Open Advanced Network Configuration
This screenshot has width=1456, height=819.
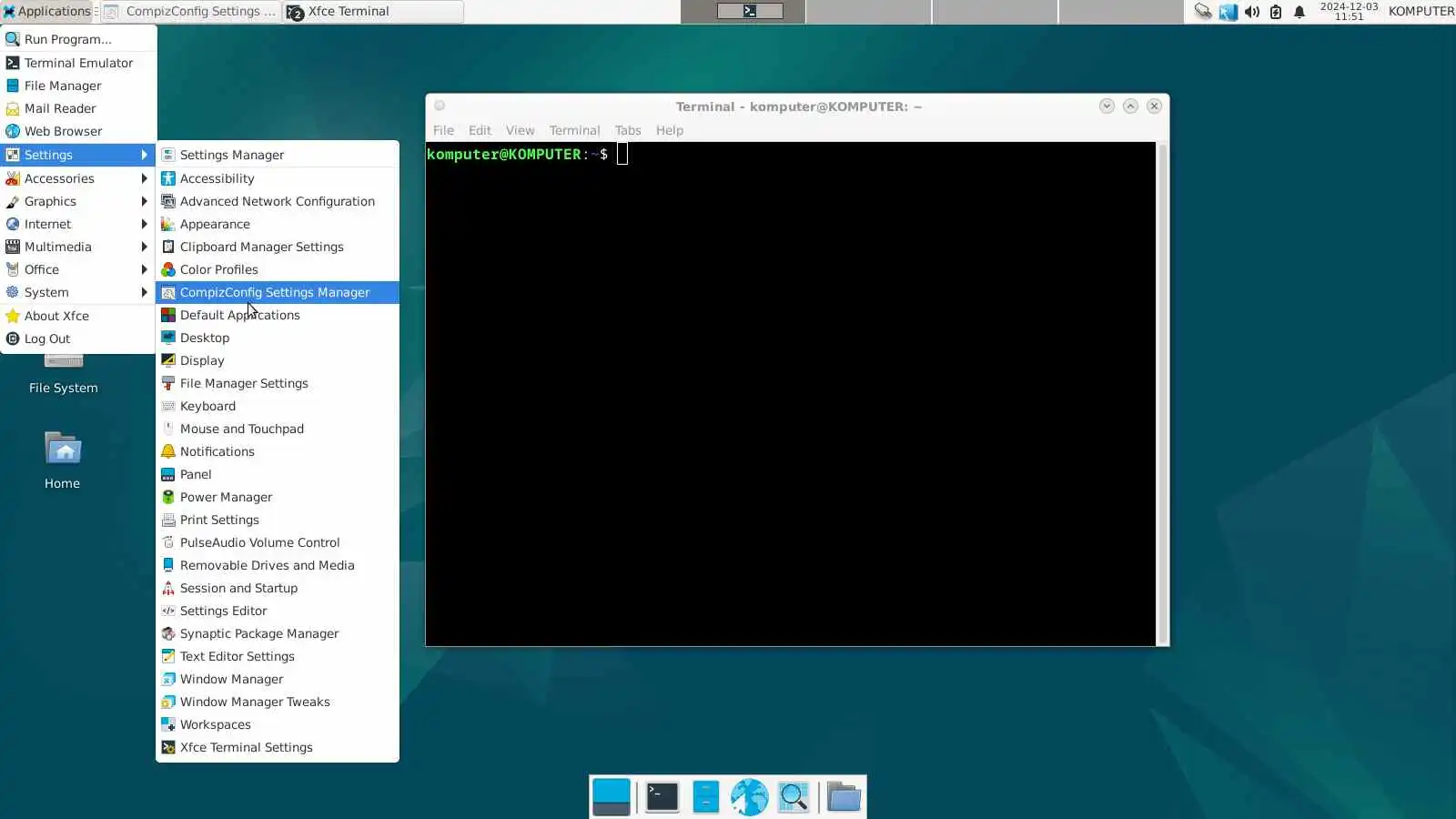coord(278,201)
